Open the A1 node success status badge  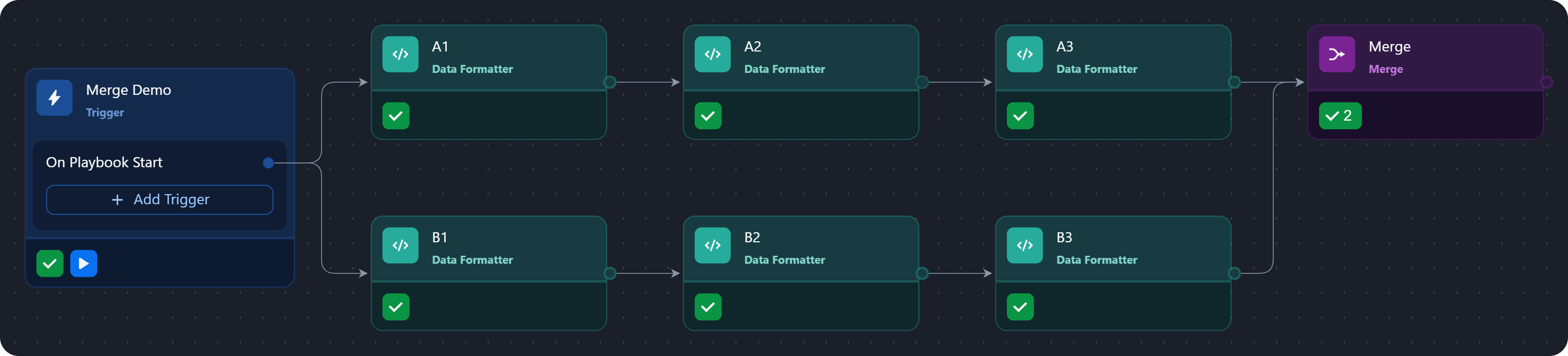click(x=396, y=116)
